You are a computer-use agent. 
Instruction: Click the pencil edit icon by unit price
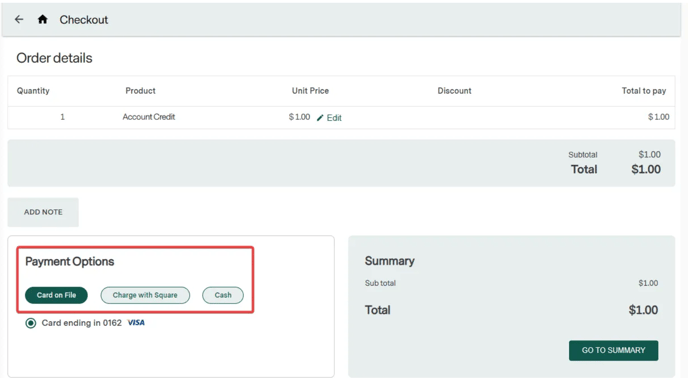pos(320,118)
